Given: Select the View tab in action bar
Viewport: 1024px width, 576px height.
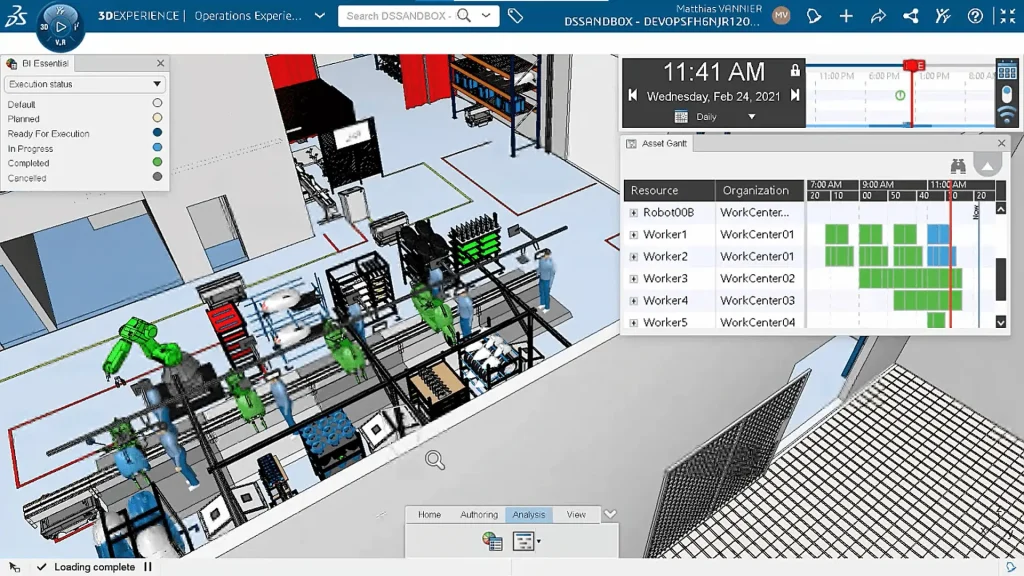Looking at the screenshot, I should (x=576, y=515).
